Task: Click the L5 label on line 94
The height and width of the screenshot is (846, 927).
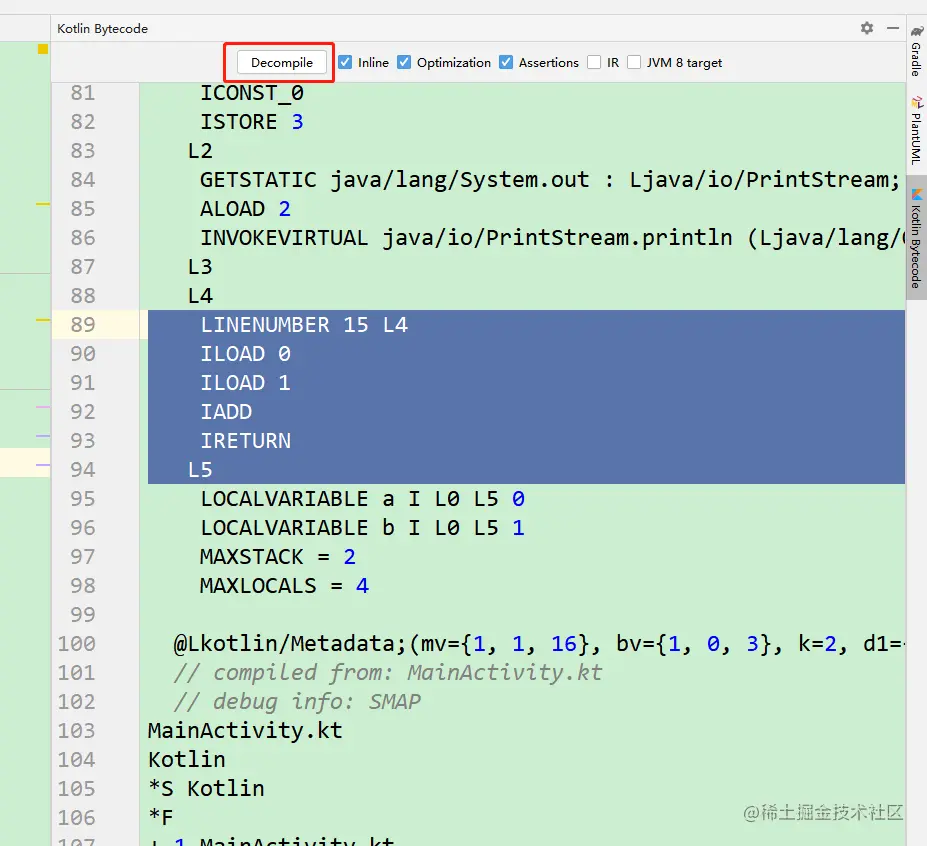Action: [x=200, y=469]
